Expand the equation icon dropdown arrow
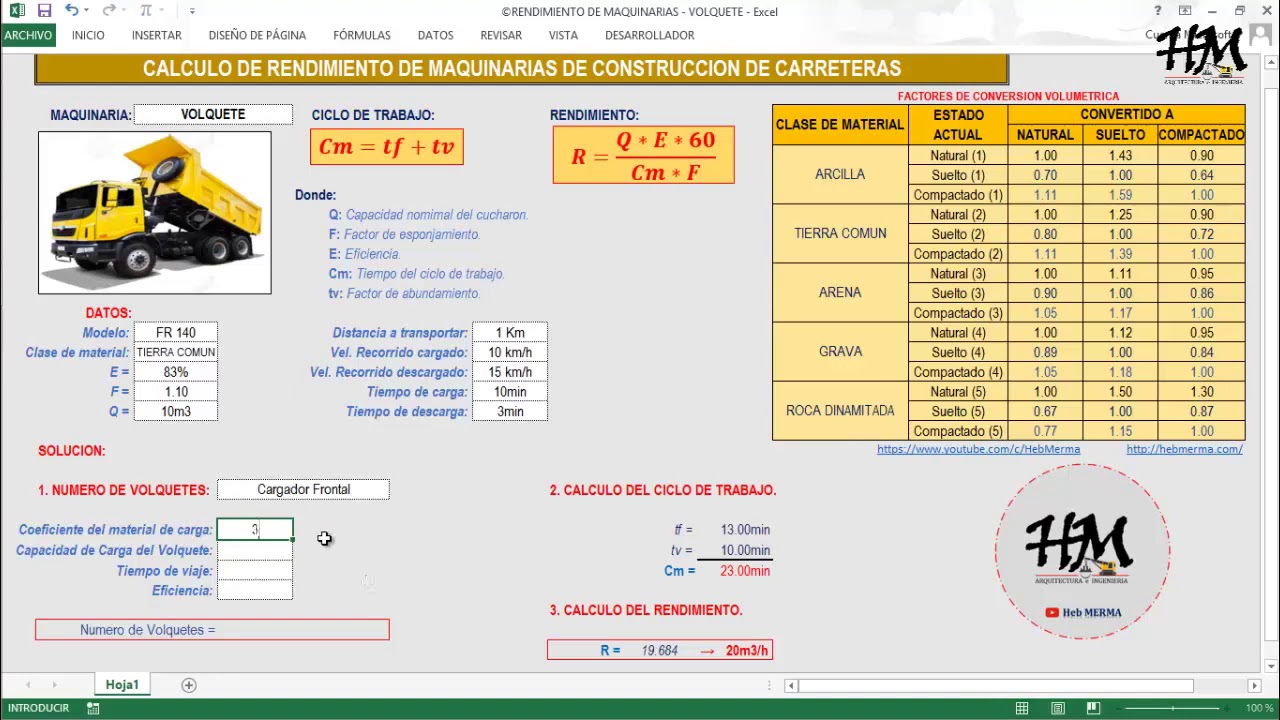 point(162,11)
